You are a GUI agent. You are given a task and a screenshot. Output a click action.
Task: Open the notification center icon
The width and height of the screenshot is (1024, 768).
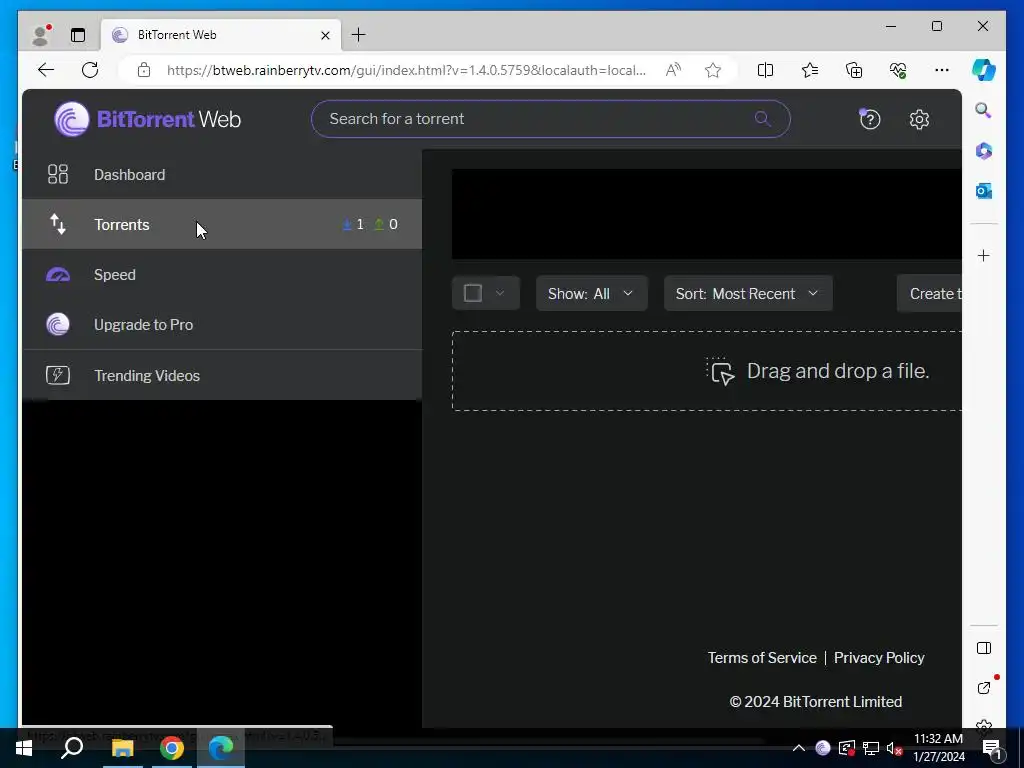pos(991,748)
